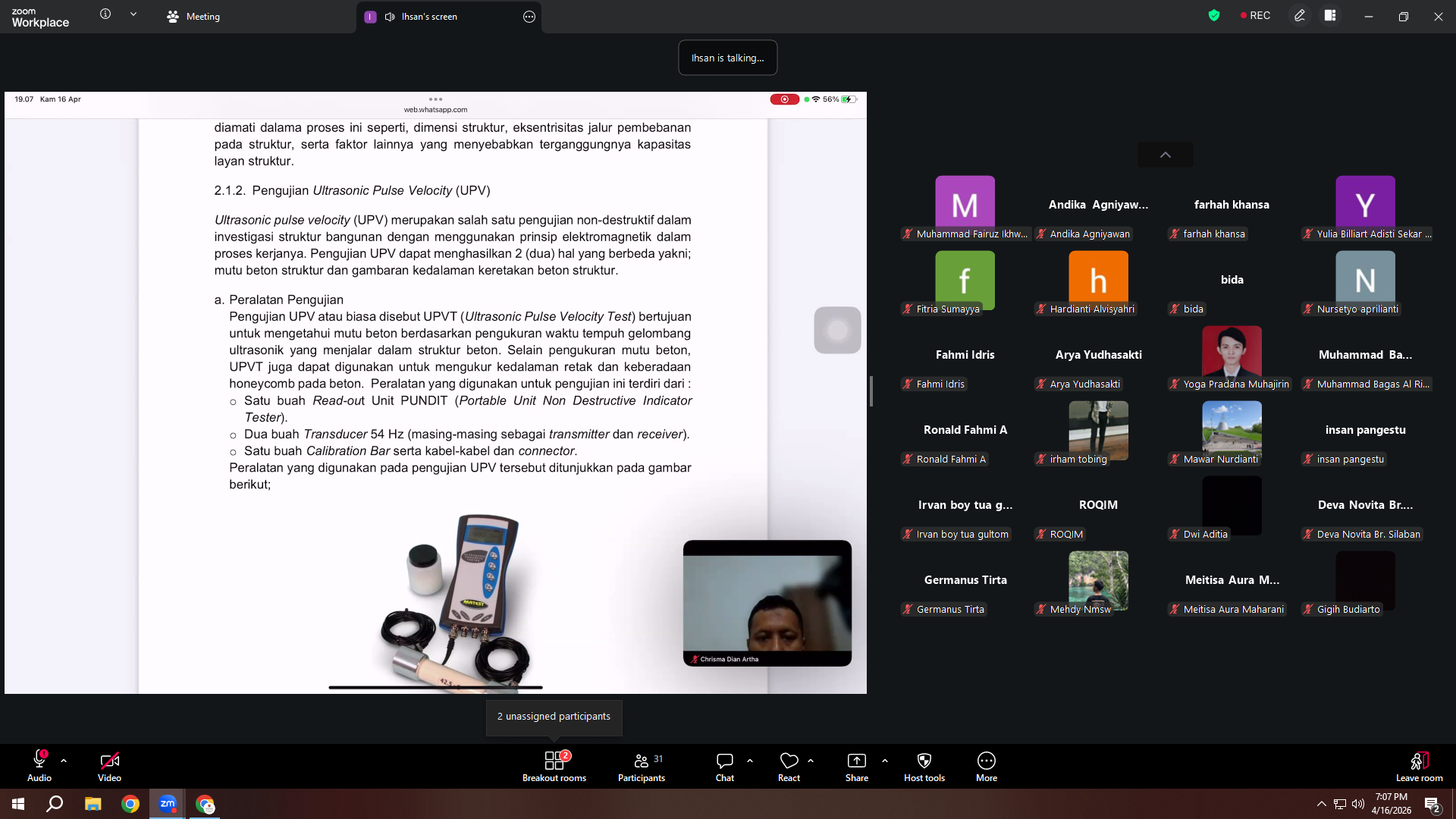Click the Zoom taskbar icon
The width and height of the screenshot is (1456, 819).
tap(168, 804)
